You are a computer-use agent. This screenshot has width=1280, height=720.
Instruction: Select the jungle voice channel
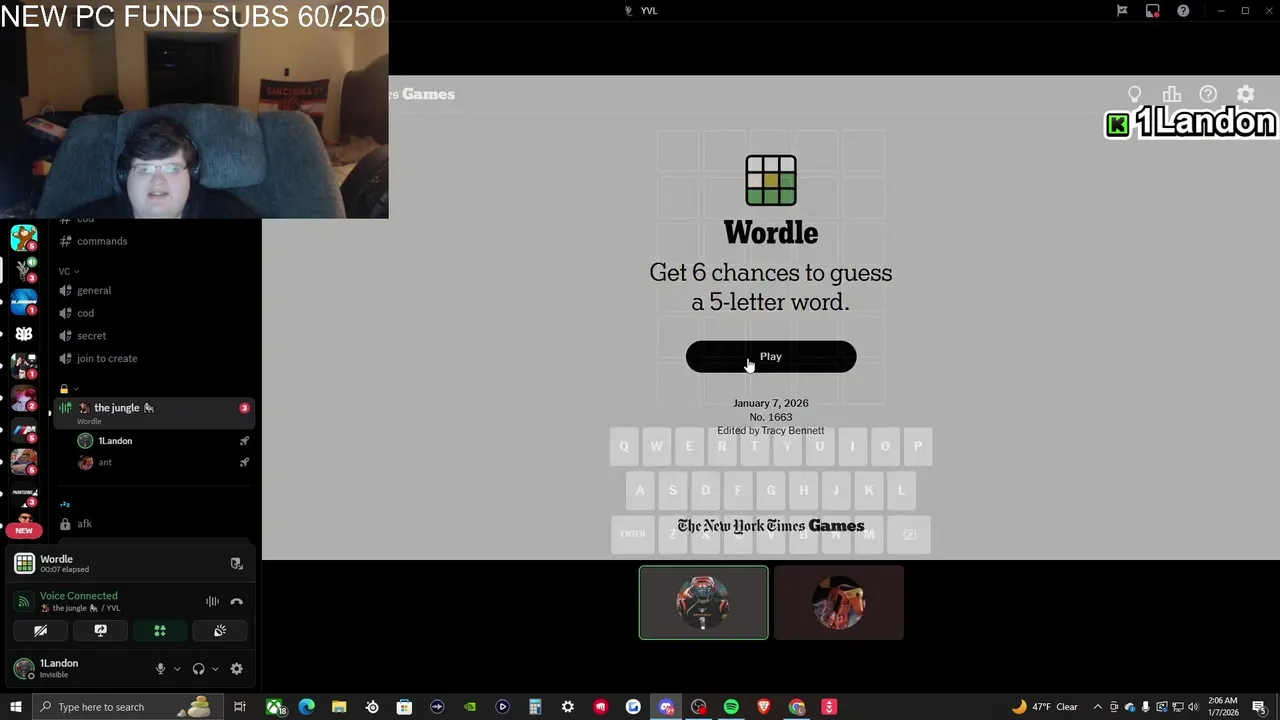click(155, 411)
